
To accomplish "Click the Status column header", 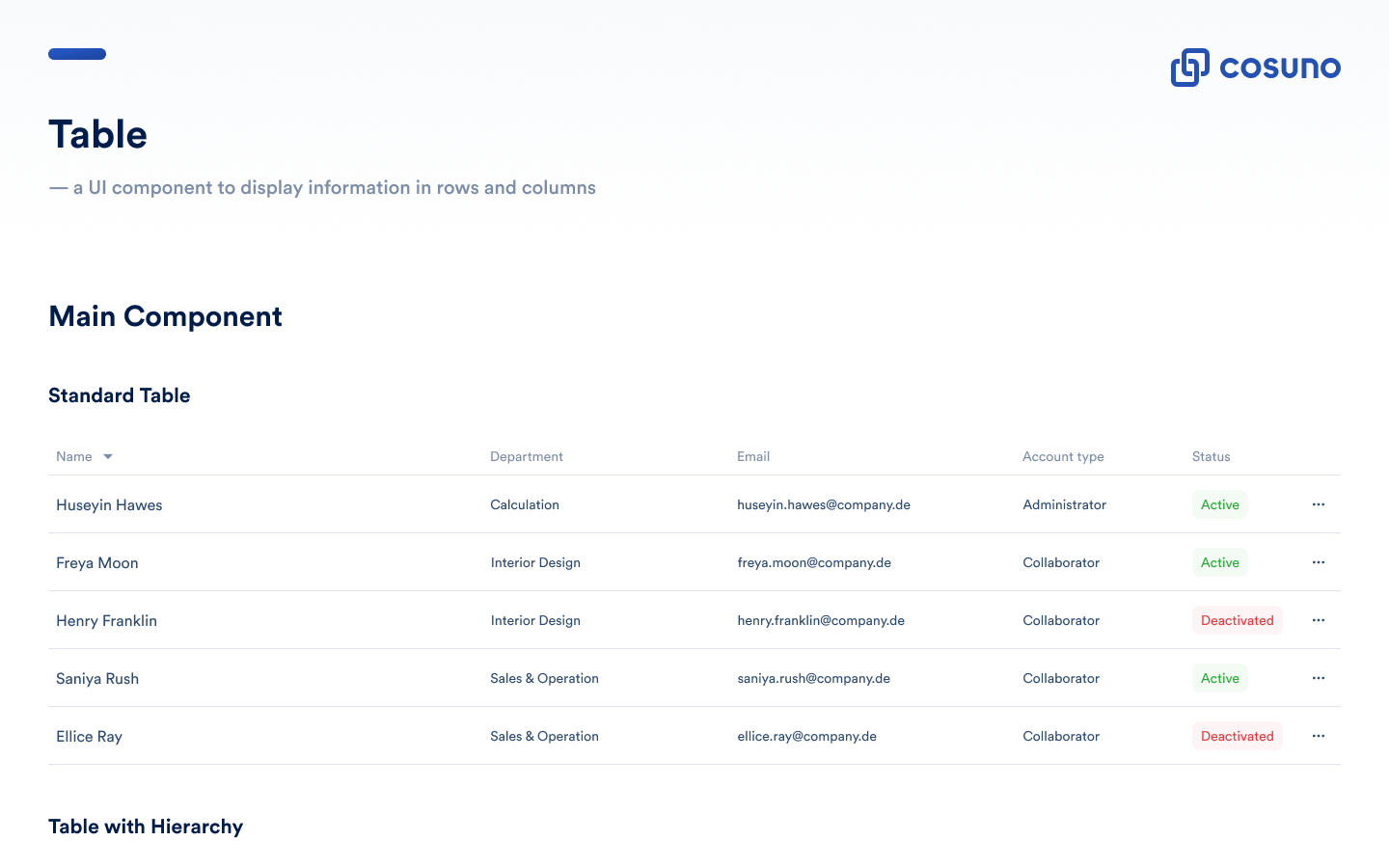I will coord(1211,457).
